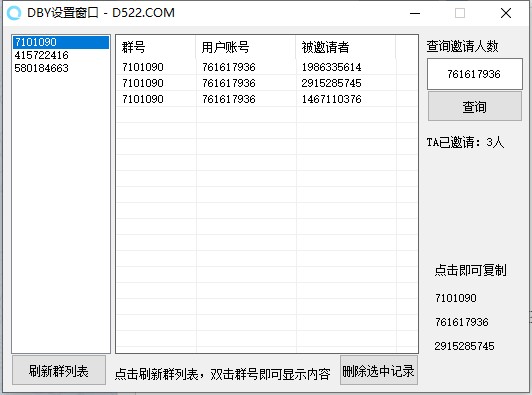Click the 被邀请者 column header
The width and height of the screenshot is (532, 395).
pos(345,47)
